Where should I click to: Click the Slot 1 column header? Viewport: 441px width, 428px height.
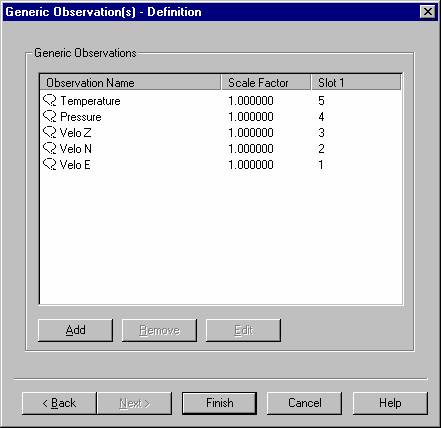(x=356, y=82)
